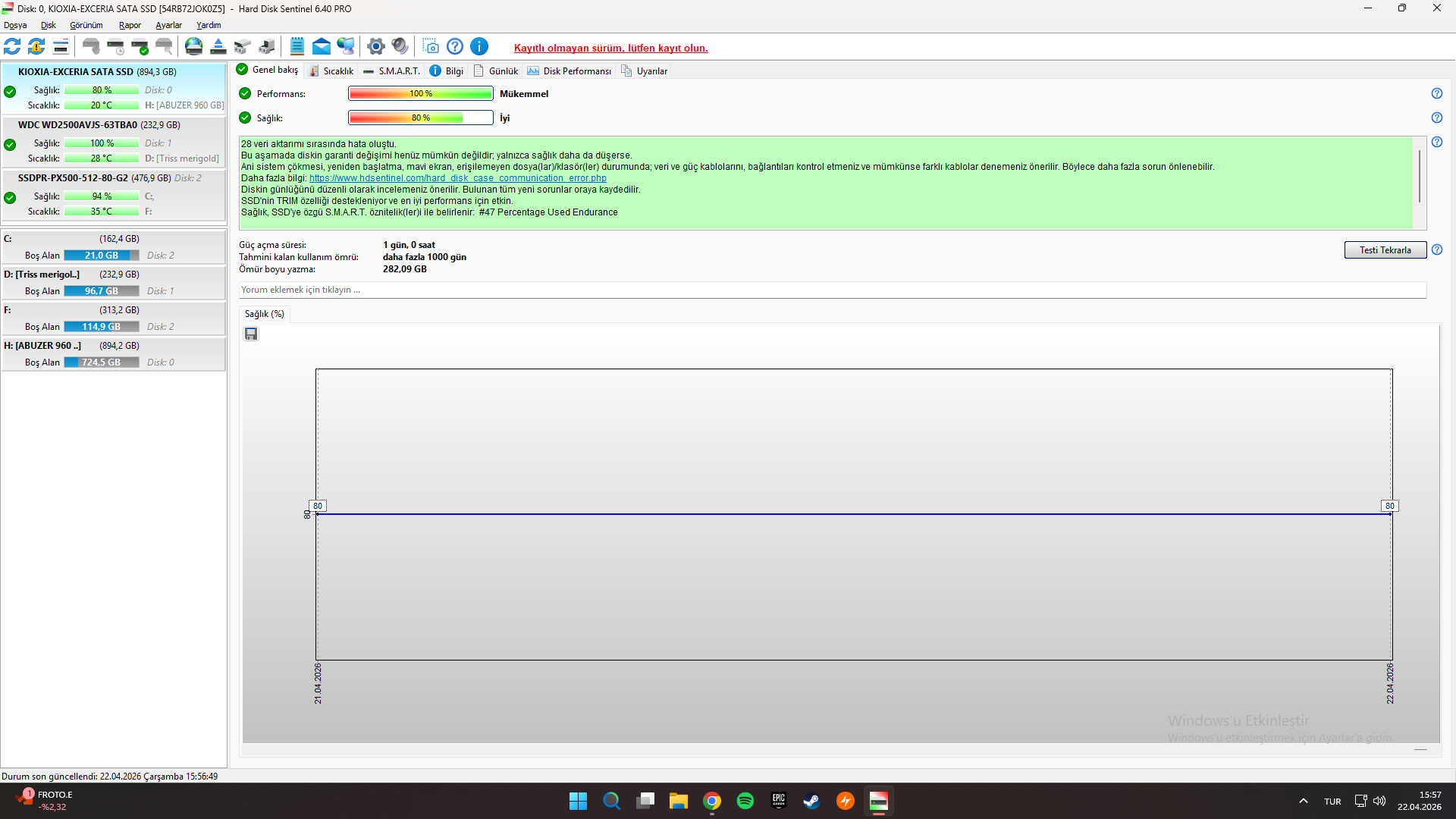Open the Yardım menu
This screenshot has width=1456, height=819.
(x=209, y=25)
